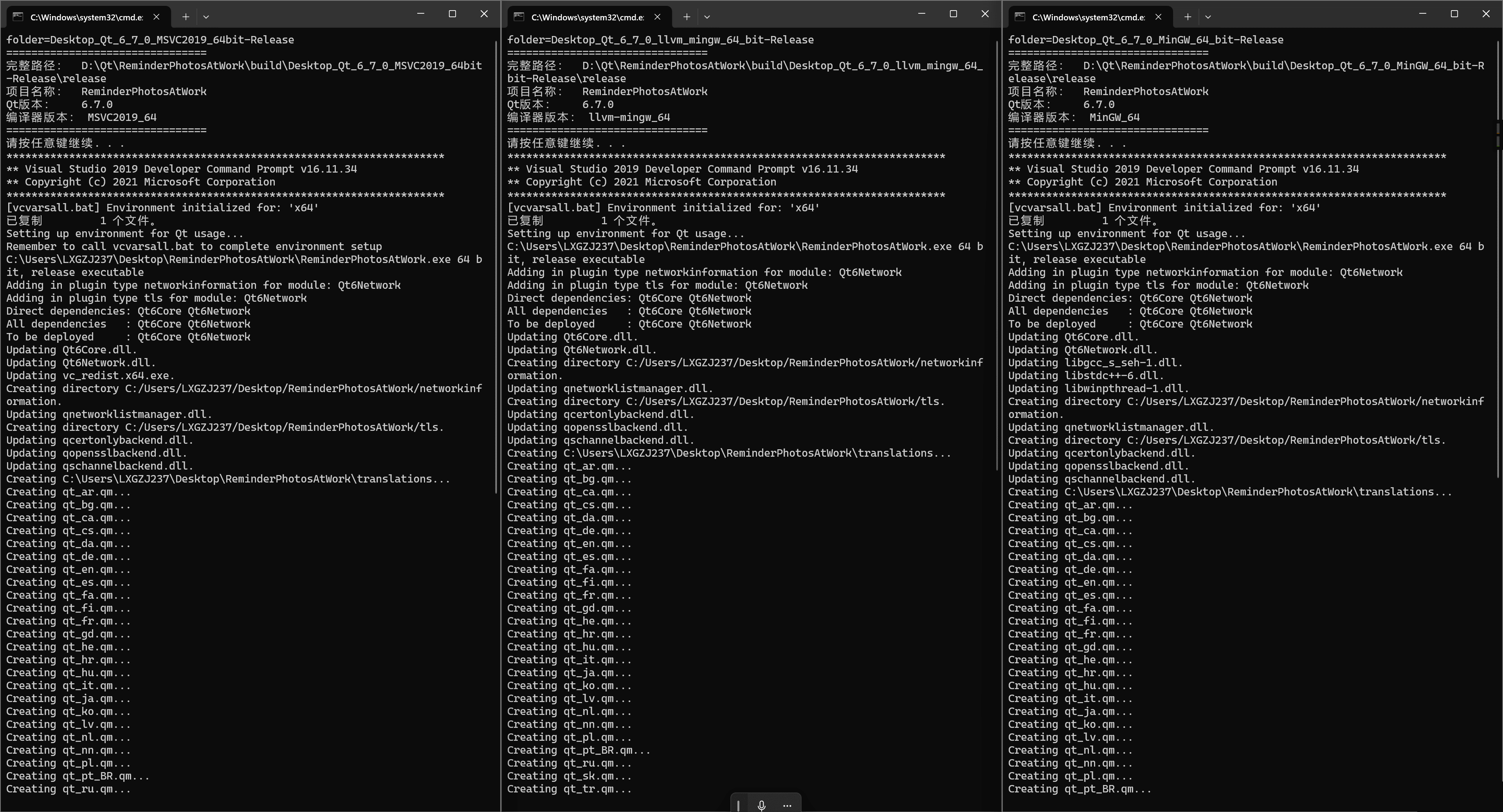Close the cmd tab in MSVC2019 window

(x=157, y=17)
